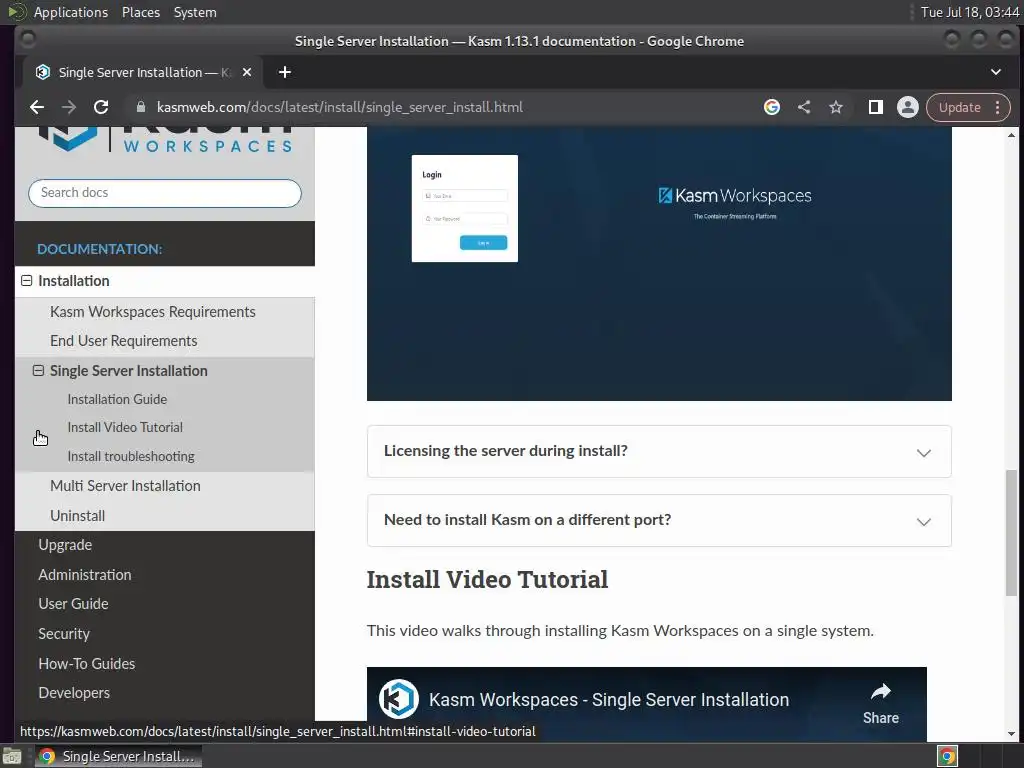Open the System menu
The image size is (1024, 768).
click(x=195, y=12)
